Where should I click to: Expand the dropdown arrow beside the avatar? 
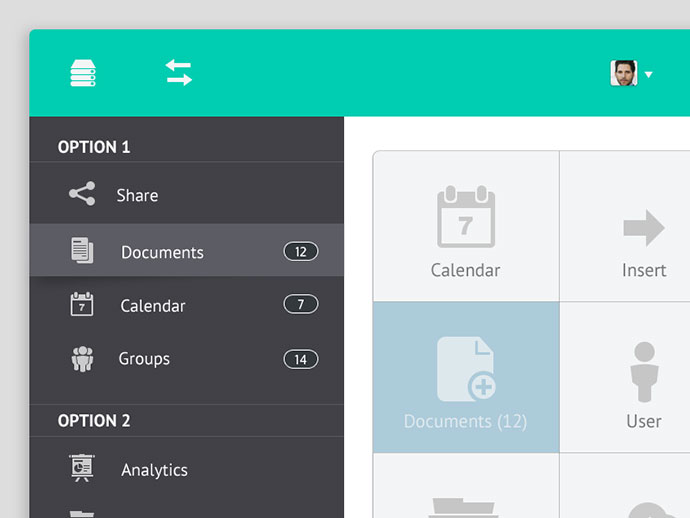648,74
